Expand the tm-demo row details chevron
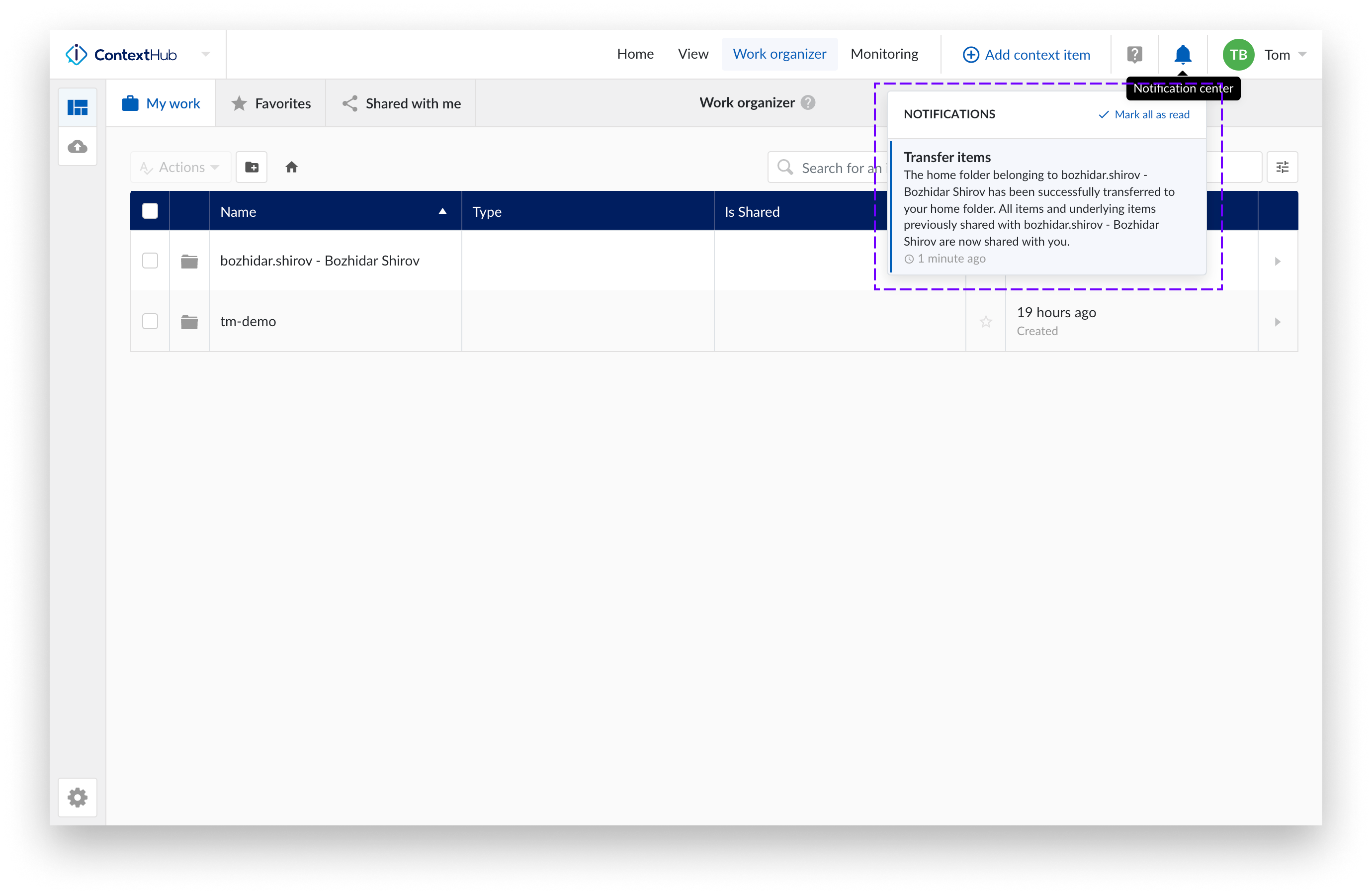1372x895 pixels. [x=1278, y=321]
